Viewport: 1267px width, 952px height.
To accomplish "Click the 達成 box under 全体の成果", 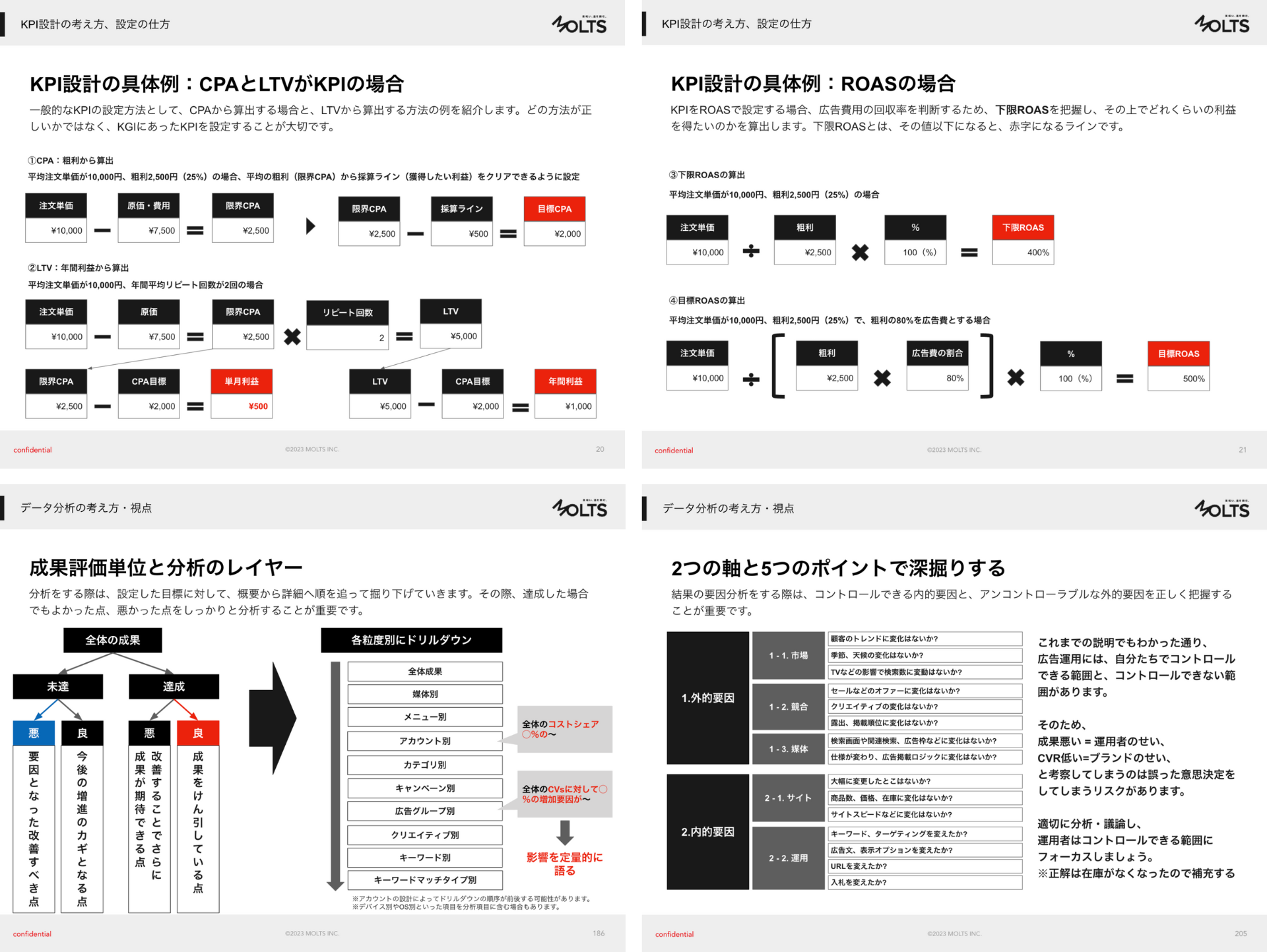I will pos(174,687).
